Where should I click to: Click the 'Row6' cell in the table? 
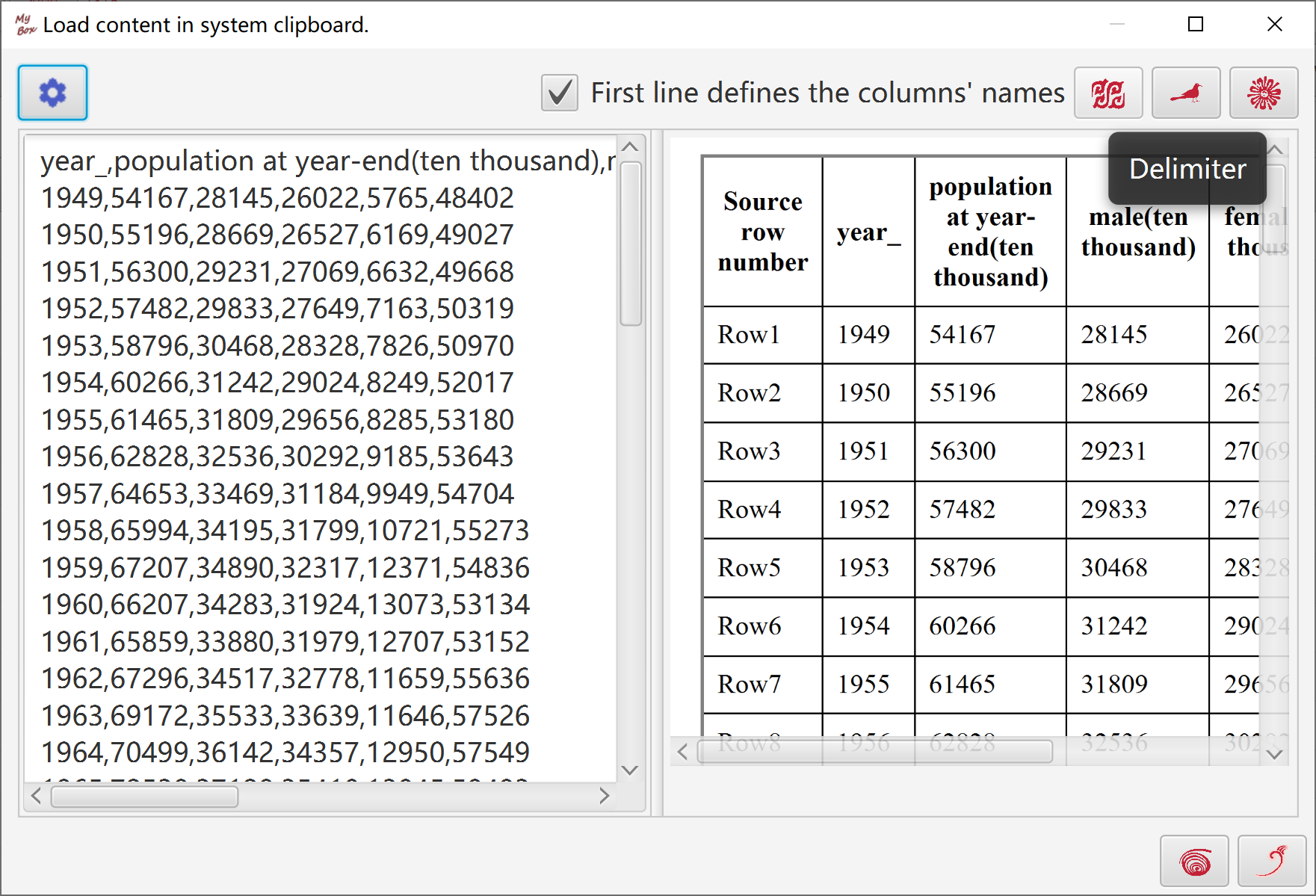pyautogui.click(x=762, y=626)
